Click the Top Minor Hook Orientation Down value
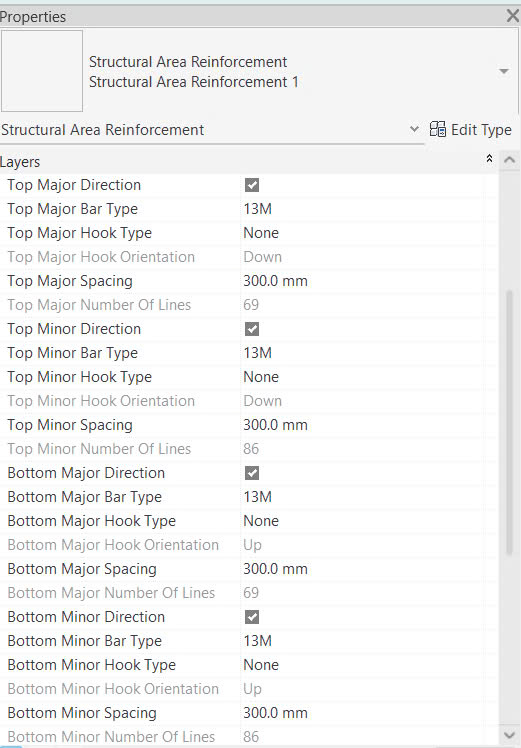 (262, 401)
